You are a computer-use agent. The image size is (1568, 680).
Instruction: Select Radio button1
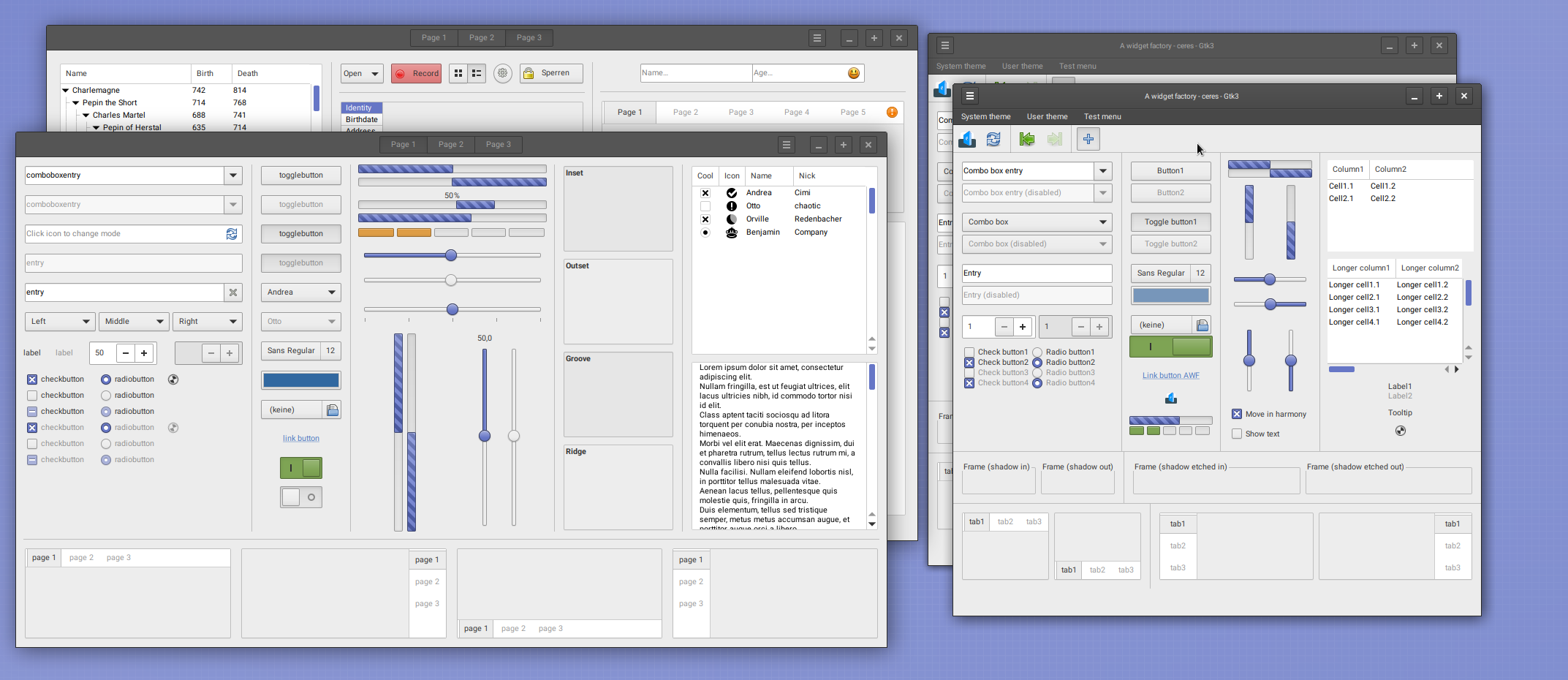click(1037, 352)
